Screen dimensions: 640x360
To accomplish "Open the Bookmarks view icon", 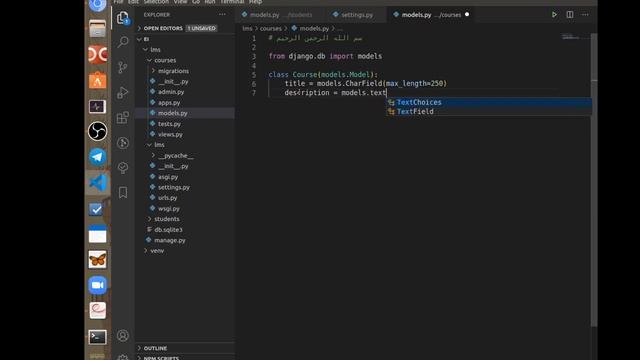I will [x=122, y=193].
